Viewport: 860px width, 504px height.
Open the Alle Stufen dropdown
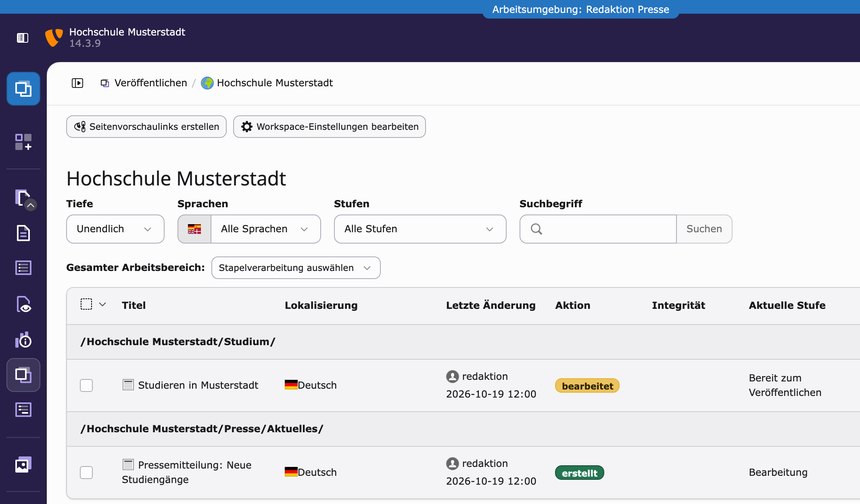[x=420, y=229]
